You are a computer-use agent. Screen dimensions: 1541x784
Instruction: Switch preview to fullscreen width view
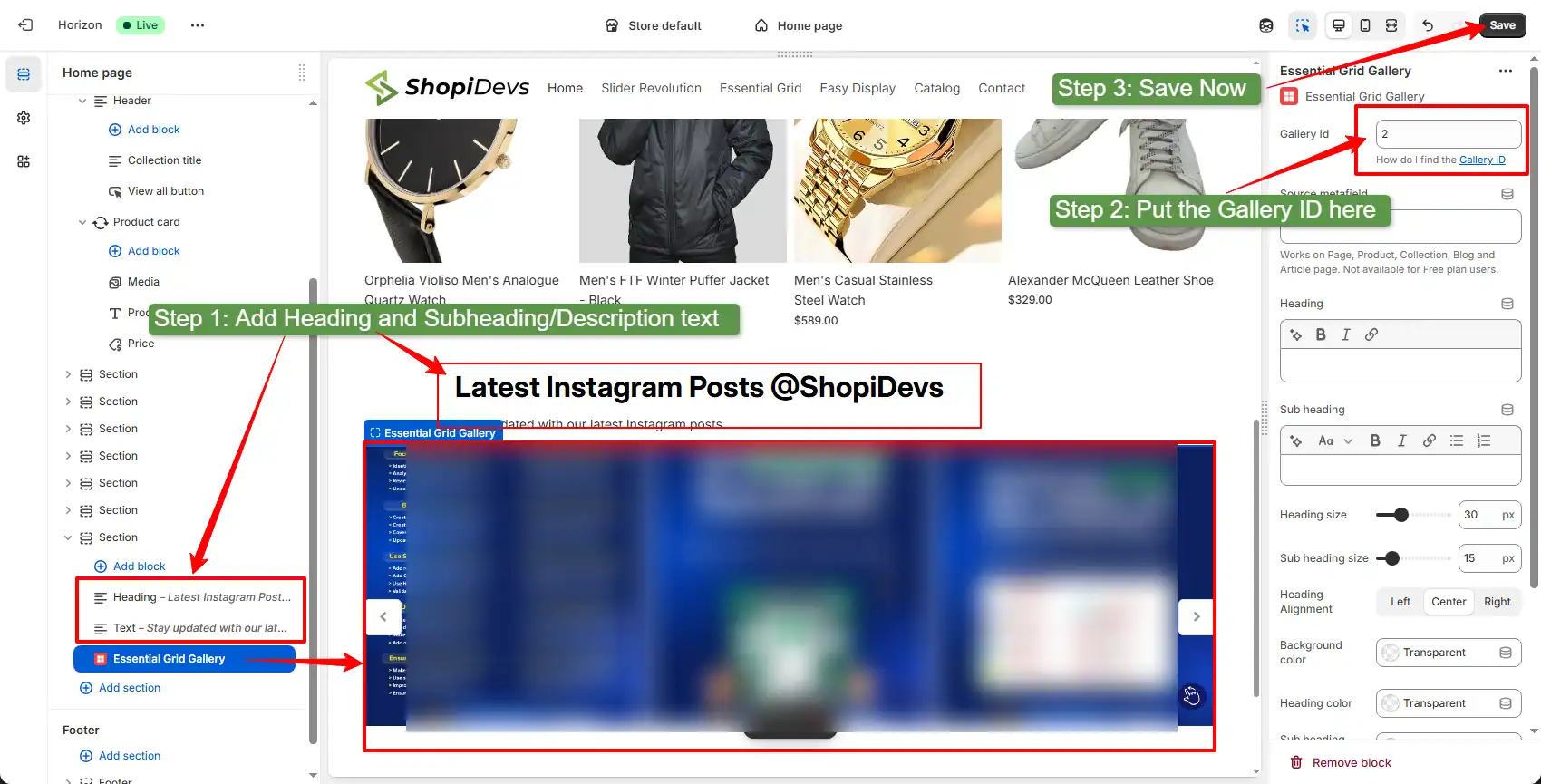click(x=1391, y=25)
